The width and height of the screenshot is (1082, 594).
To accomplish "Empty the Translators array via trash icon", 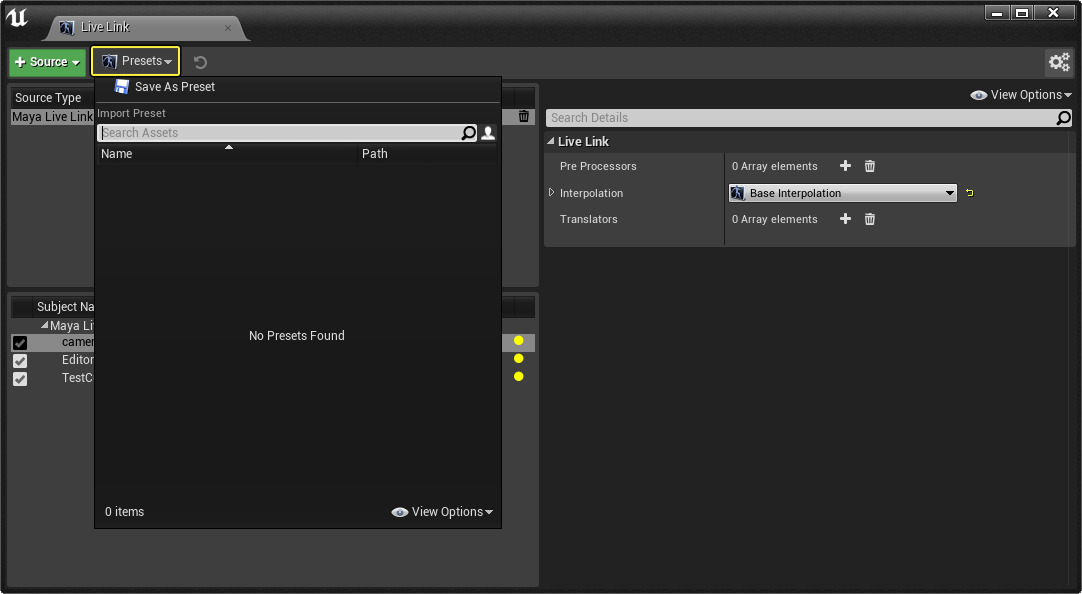I will pos(870,219).
